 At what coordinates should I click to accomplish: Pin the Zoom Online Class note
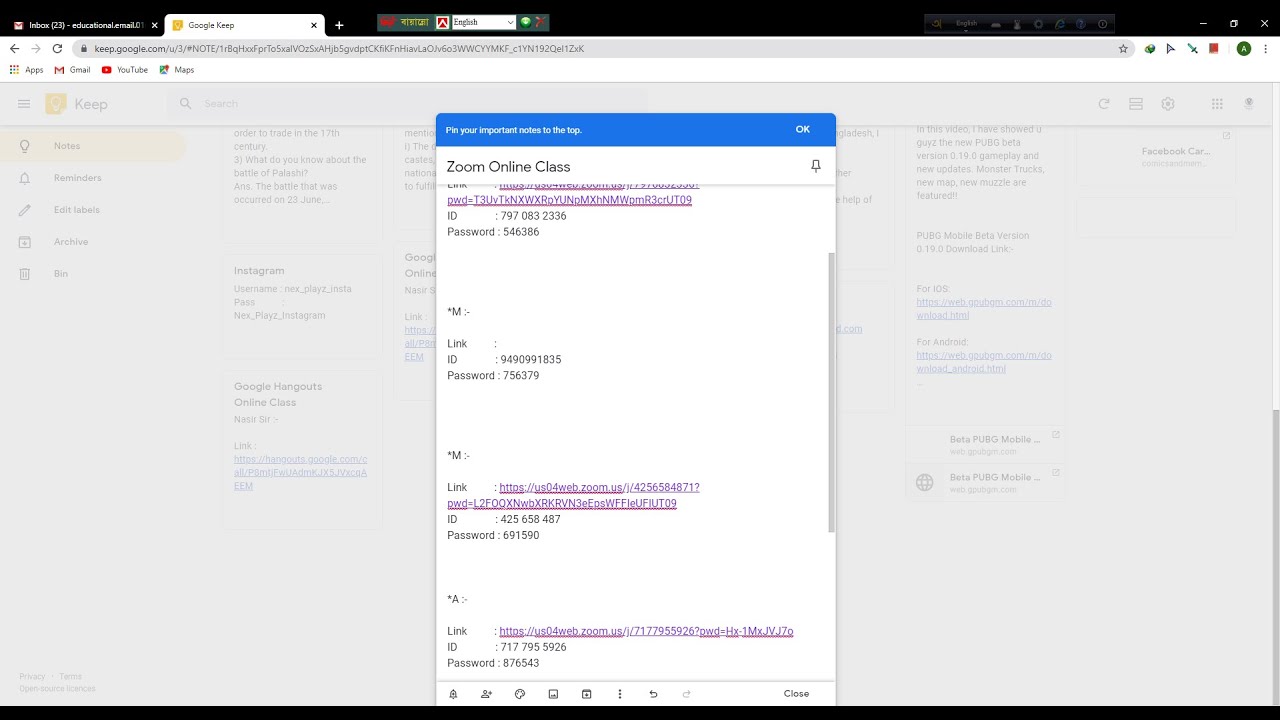815,166
